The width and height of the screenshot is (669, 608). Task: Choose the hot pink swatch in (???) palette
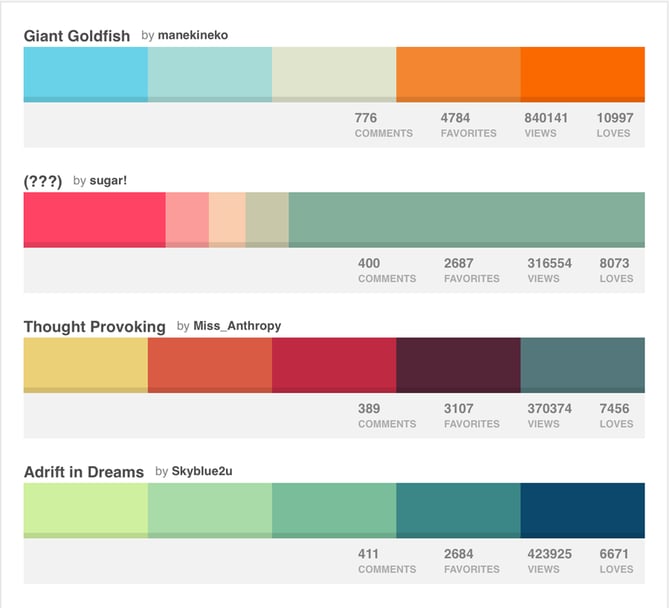coord(94,219)
